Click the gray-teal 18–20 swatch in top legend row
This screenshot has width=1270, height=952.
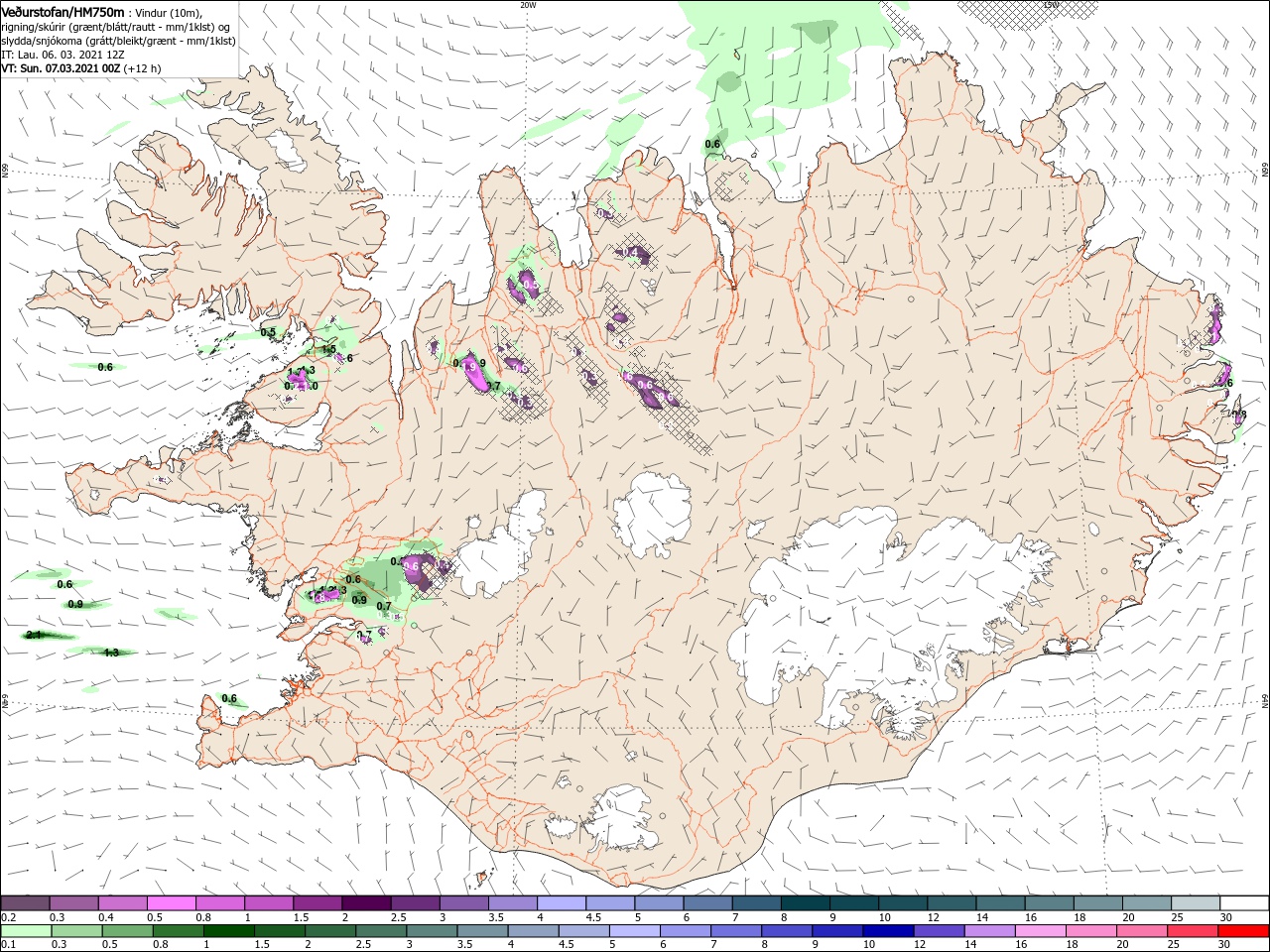tap(1097, 903)
